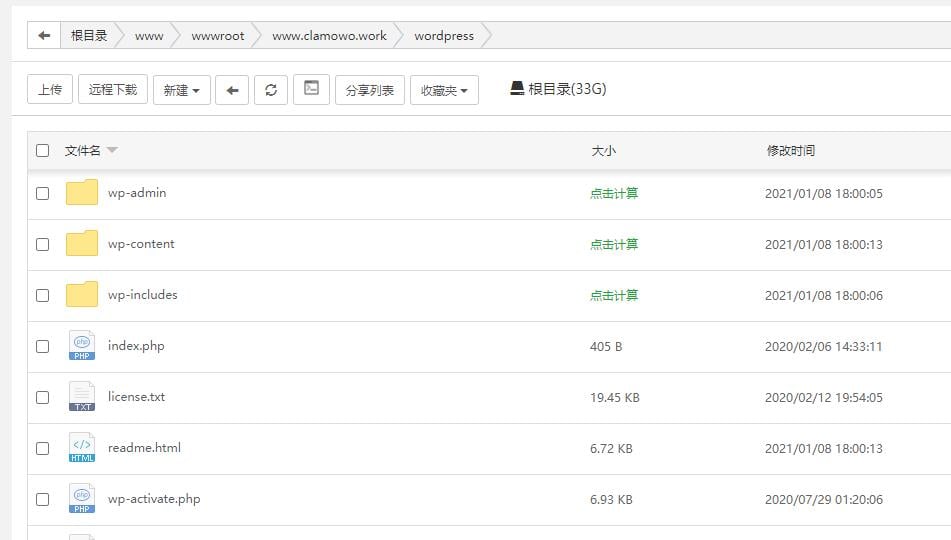Click the 上传 upload button
This screenshot has width=951, height=540.
coord(50,90)
